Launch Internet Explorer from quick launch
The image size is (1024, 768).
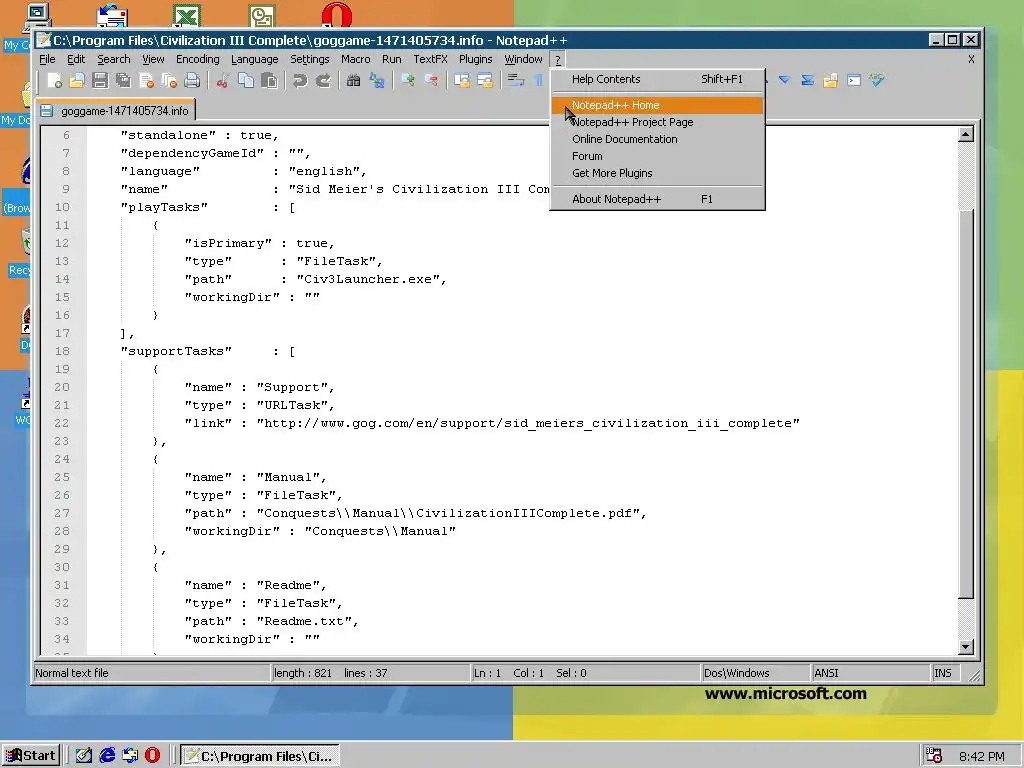click(107, 756)
